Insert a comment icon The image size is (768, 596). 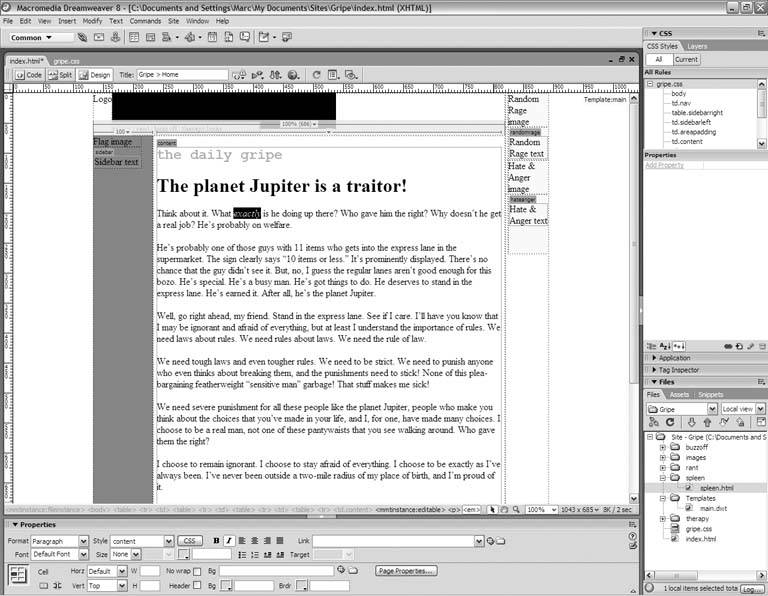click(x=244, y=37)
